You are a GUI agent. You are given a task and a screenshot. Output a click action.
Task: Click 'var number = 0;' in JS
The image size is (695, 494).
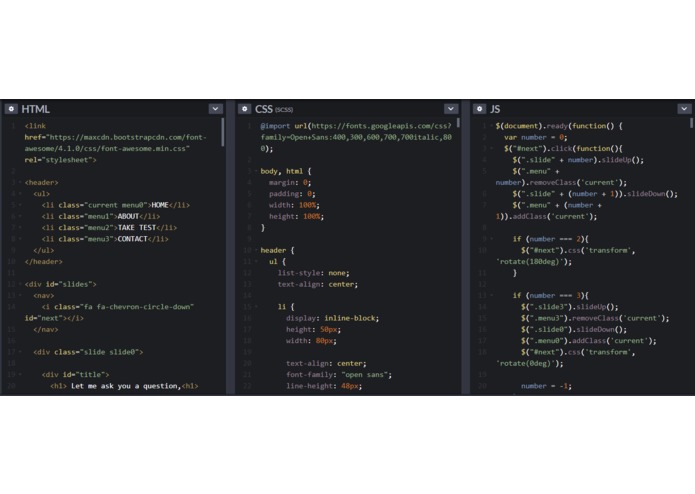pyautogui.click(x=535, y=137)
